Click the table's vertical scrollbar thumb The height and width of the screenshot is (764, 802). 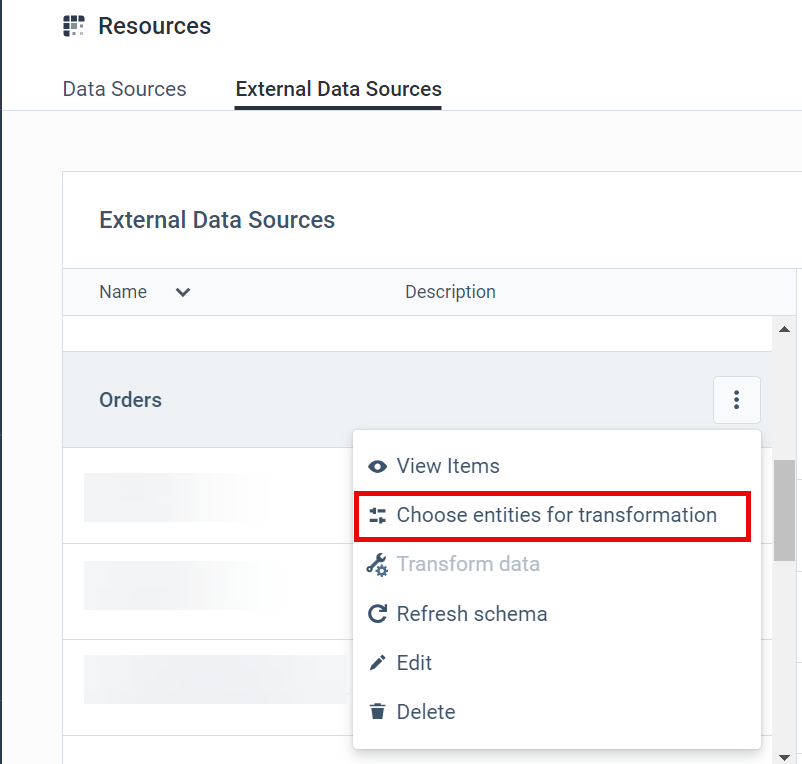(784, 510)
